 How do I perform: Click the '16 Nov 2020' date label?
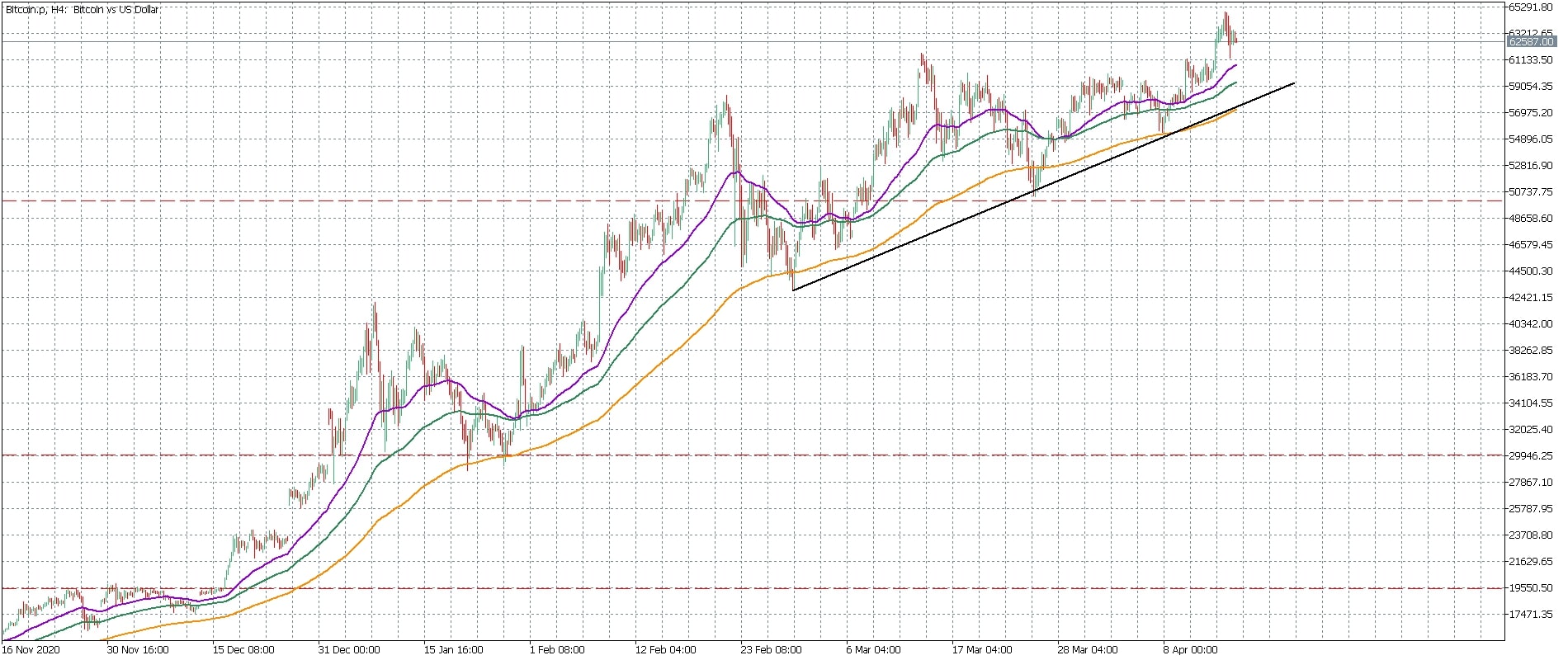(31, 650)
